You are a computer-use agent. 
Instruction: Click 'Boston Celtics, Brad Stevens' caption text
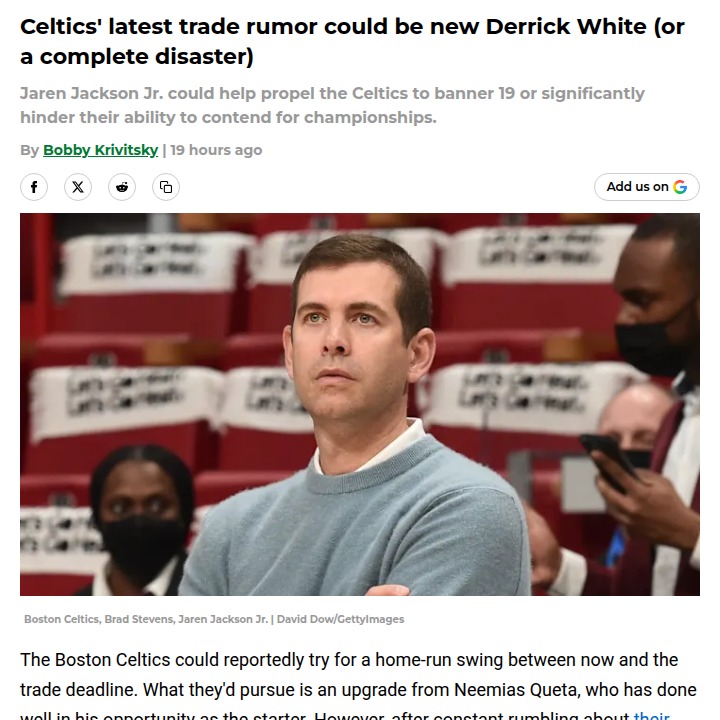click(99, 619)
